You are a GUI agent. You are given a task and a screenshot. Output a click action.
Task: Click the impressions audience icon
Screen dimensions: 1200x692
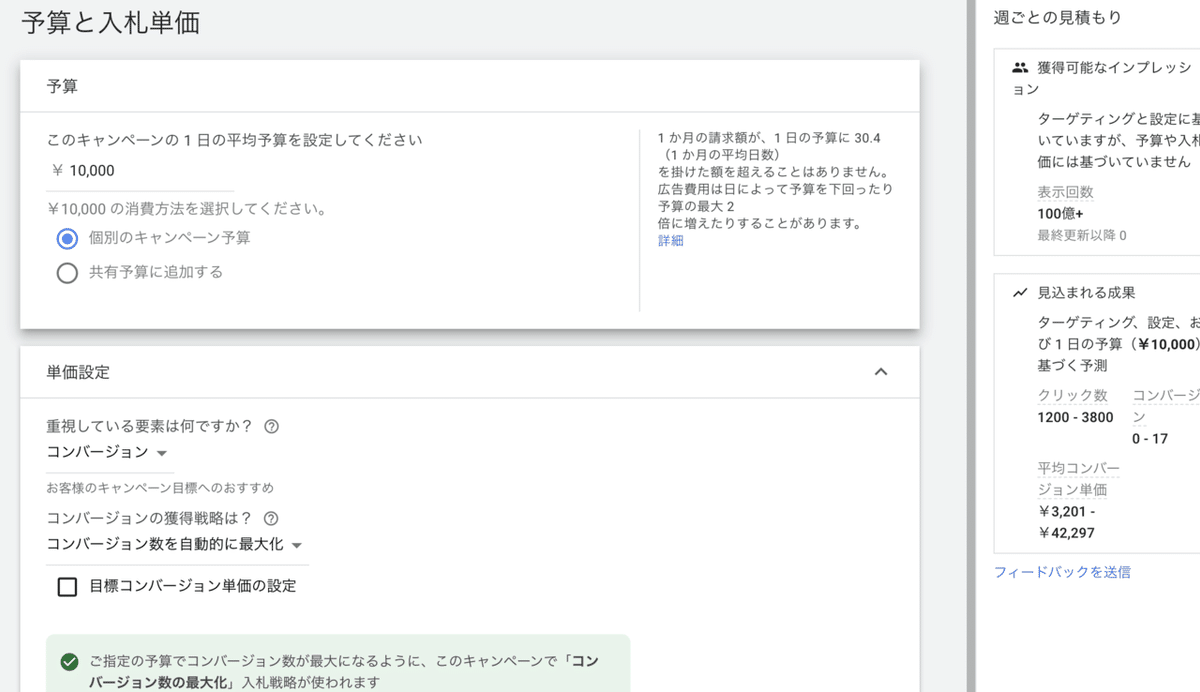click(x=1020, y=67)
